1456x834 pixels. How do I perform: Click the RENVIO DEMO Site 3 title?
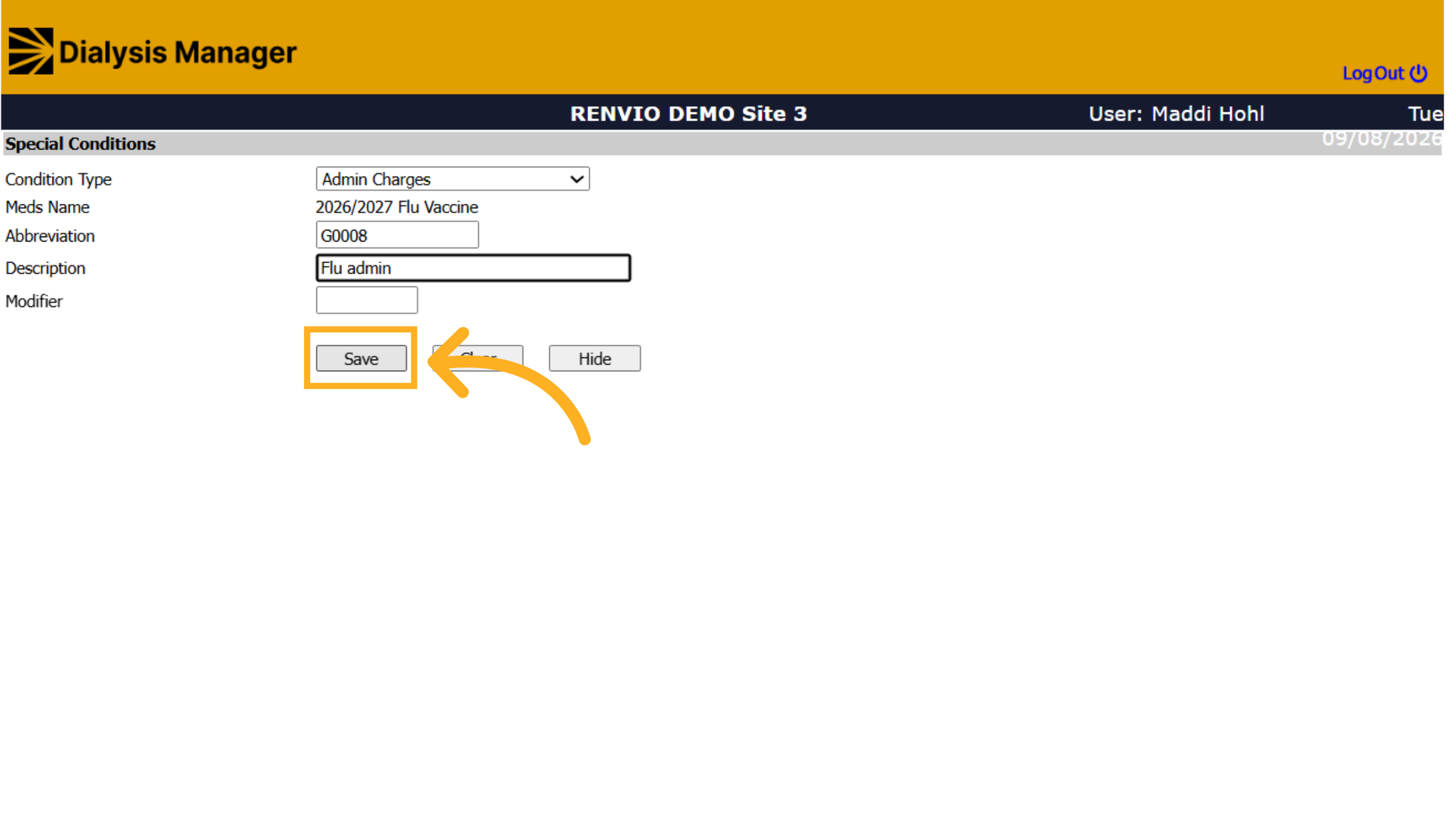point(688,114)
